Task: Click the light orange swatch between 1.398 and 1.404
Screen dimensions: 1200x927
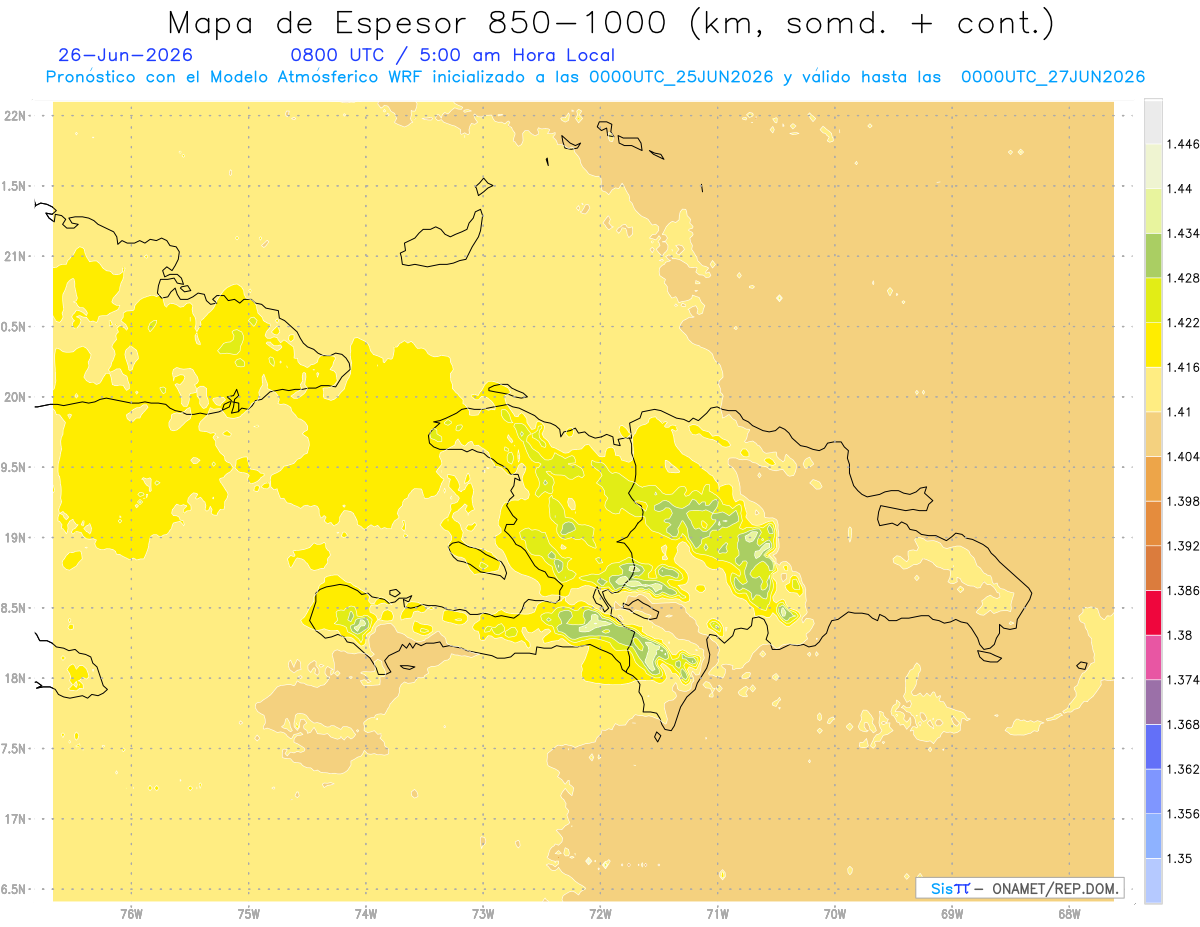Action: [x=1153, y=478]
